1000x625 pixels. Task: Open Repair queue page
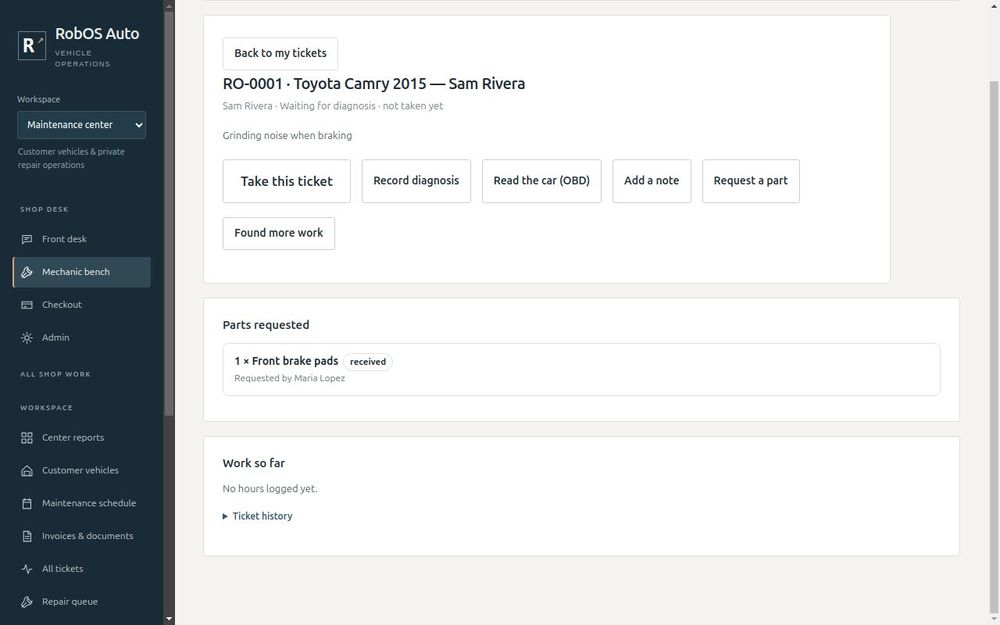click(82, 602)
